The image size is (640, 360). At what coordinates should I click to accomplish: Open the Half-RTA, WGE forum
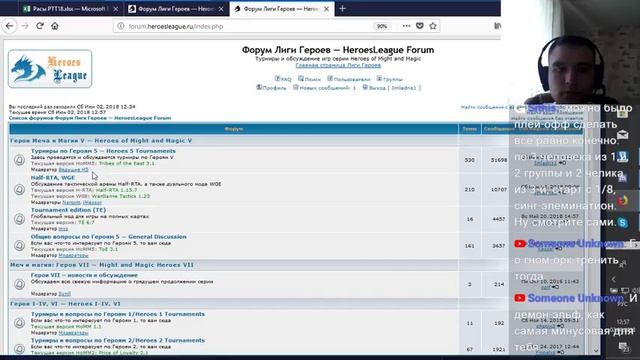[53, 178]
